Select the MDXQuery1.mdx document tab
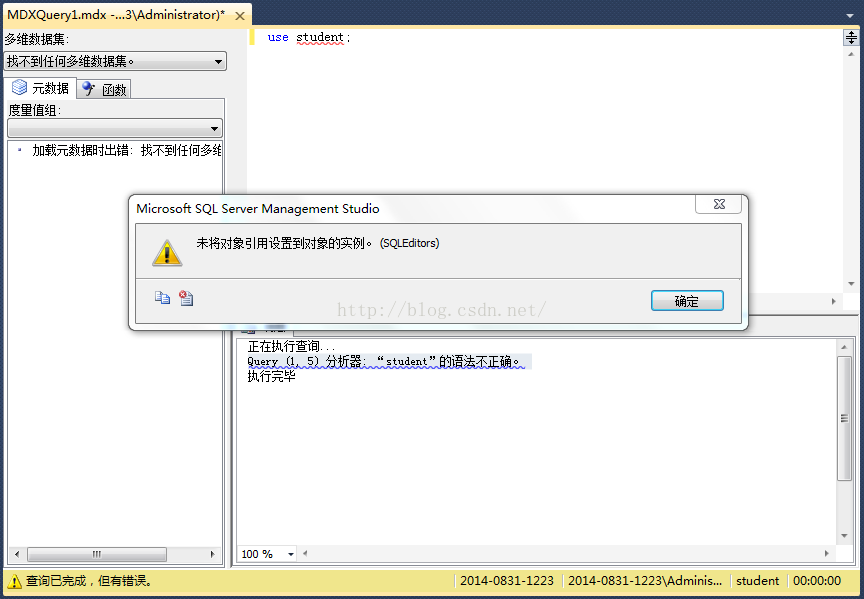 (116, 15)
